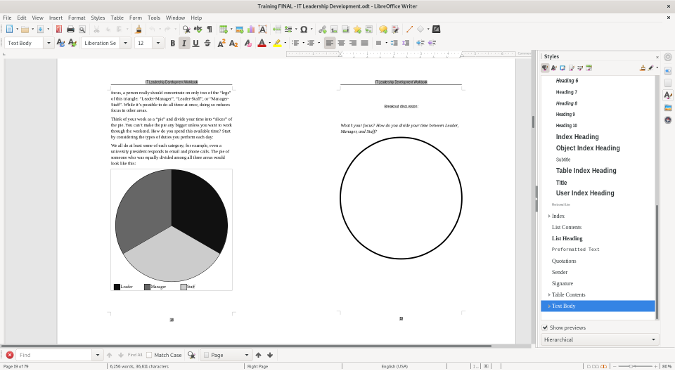Open sidebar Properties deck icon
This screenshot has width=675, height=370.
[x=668, y=70]
